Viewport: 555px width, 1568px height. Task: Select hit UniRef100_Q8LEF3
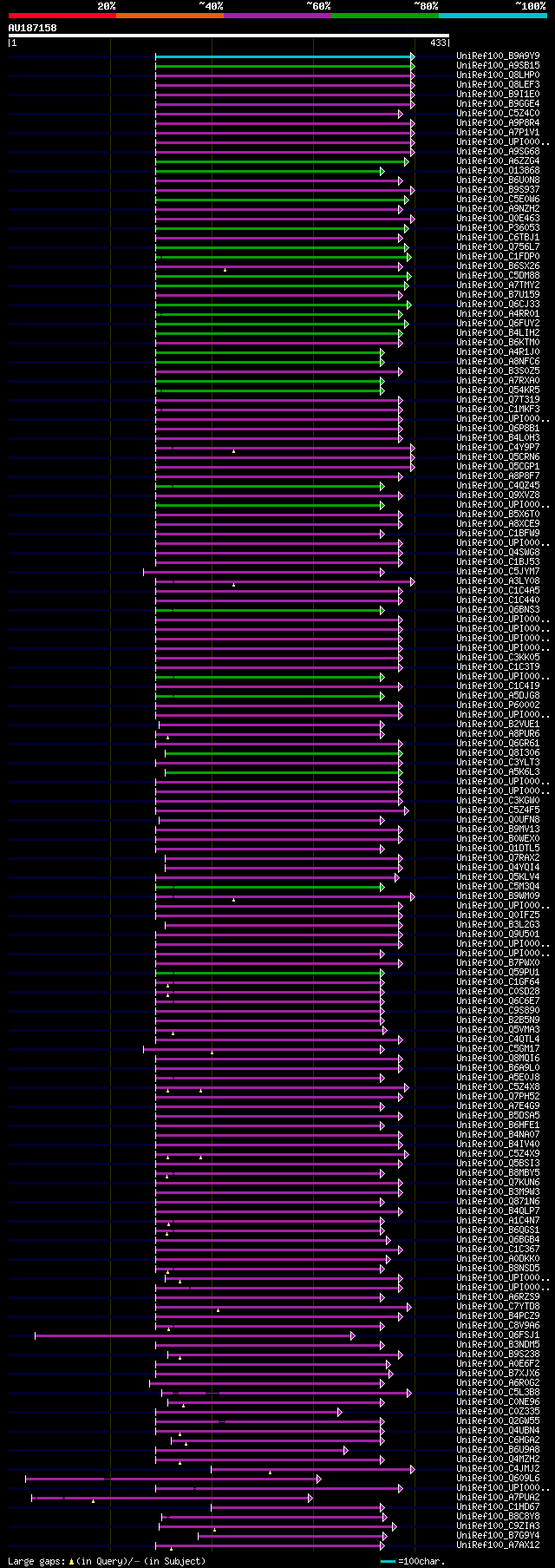click(x=498, y=85)
